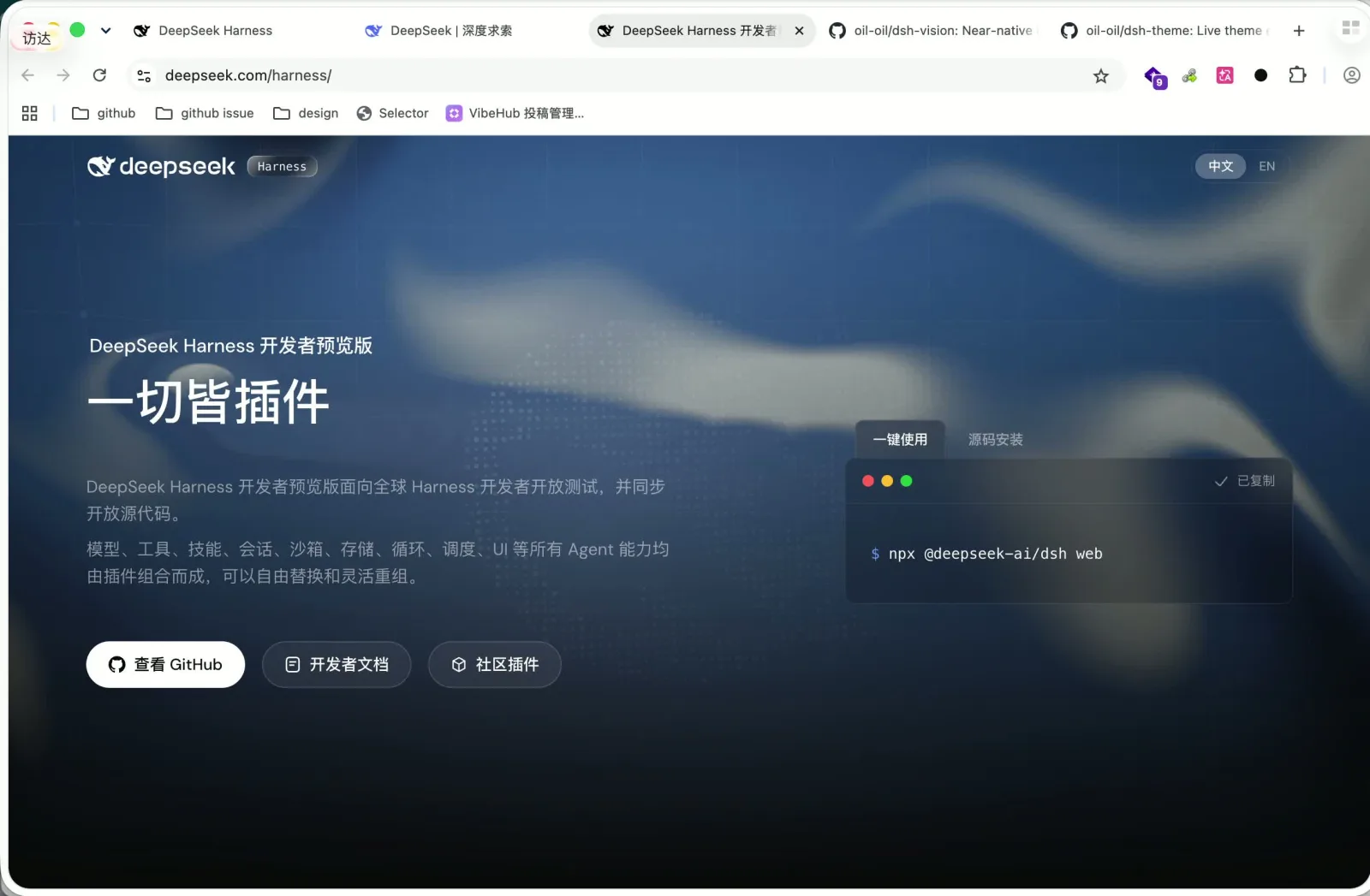Switch to the oil-oil/dsh-theme GitHub tab
The width and height of the screenshot is (1370, 896).
(1163, 31)
